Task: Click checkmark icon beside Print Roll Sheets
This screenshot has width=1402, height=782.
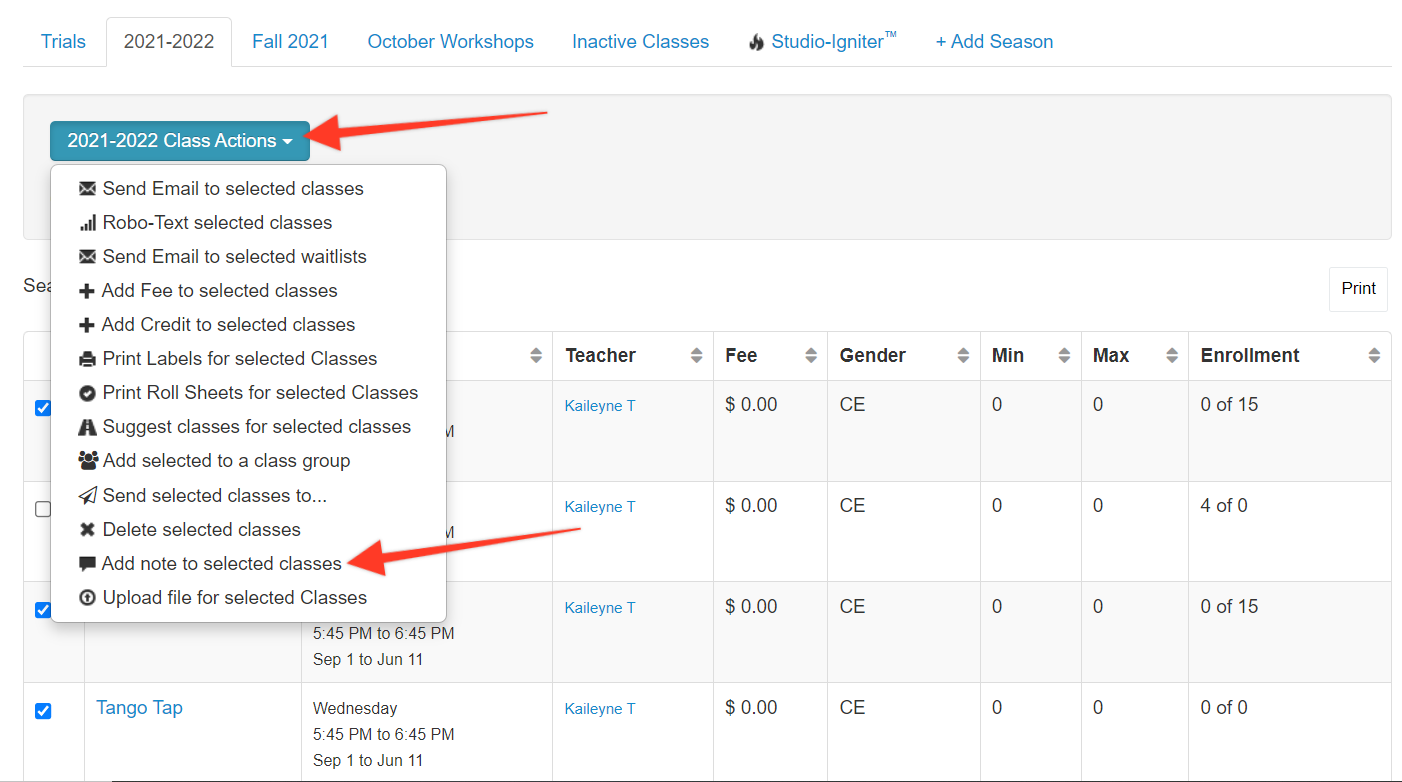Action: pyautogui.click(x=87, y=393)
